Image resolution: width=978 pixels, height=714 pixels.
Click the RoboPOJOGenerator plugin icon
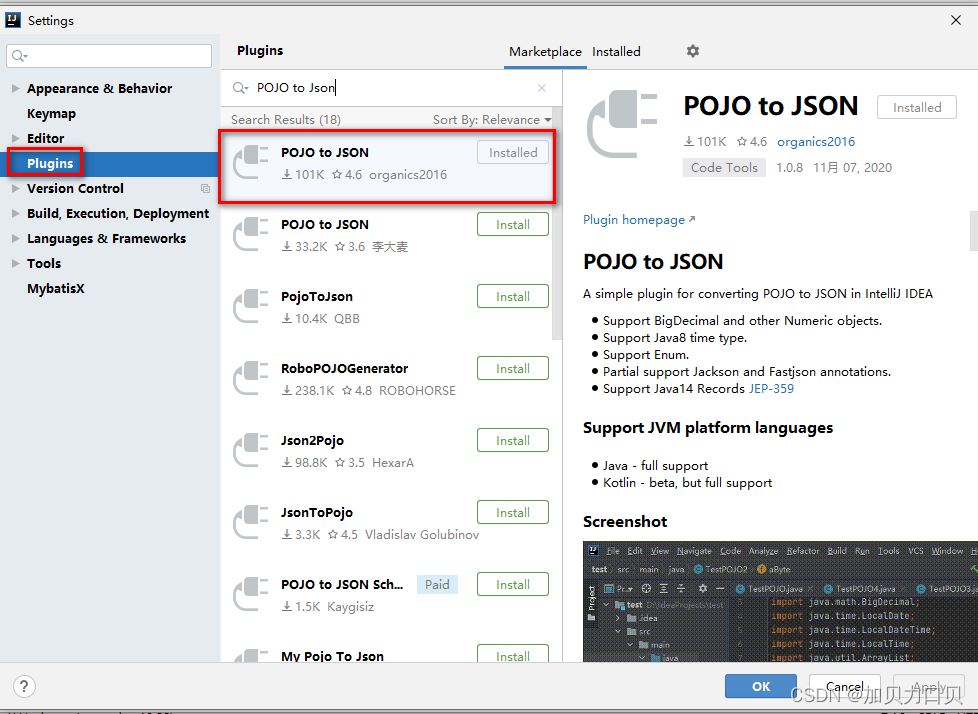(251, 379)
